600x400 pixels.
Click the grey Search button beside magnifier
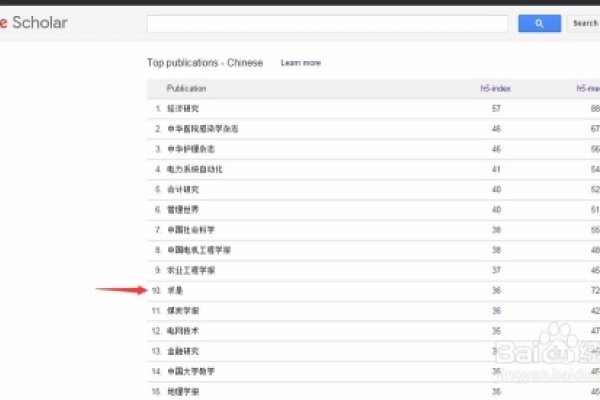(x=584, y=23)
